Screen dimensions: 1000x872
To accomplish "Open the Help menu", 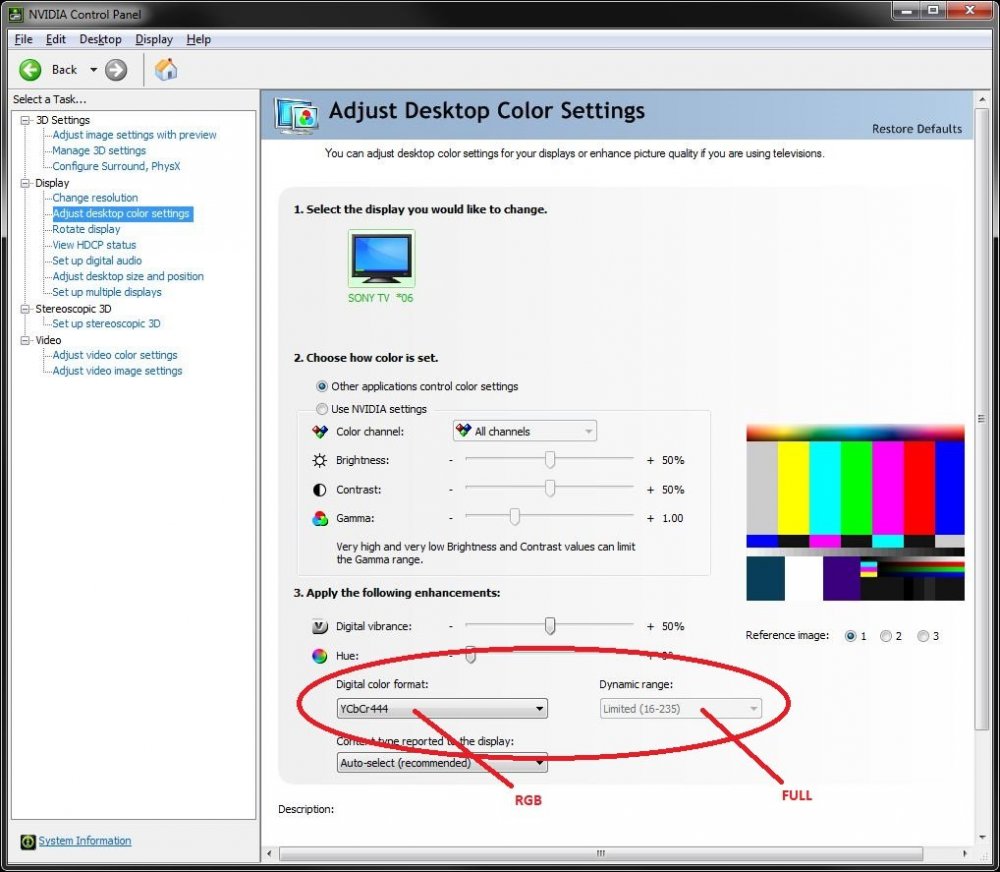I will pyautogui.click(x=198, y=39).
